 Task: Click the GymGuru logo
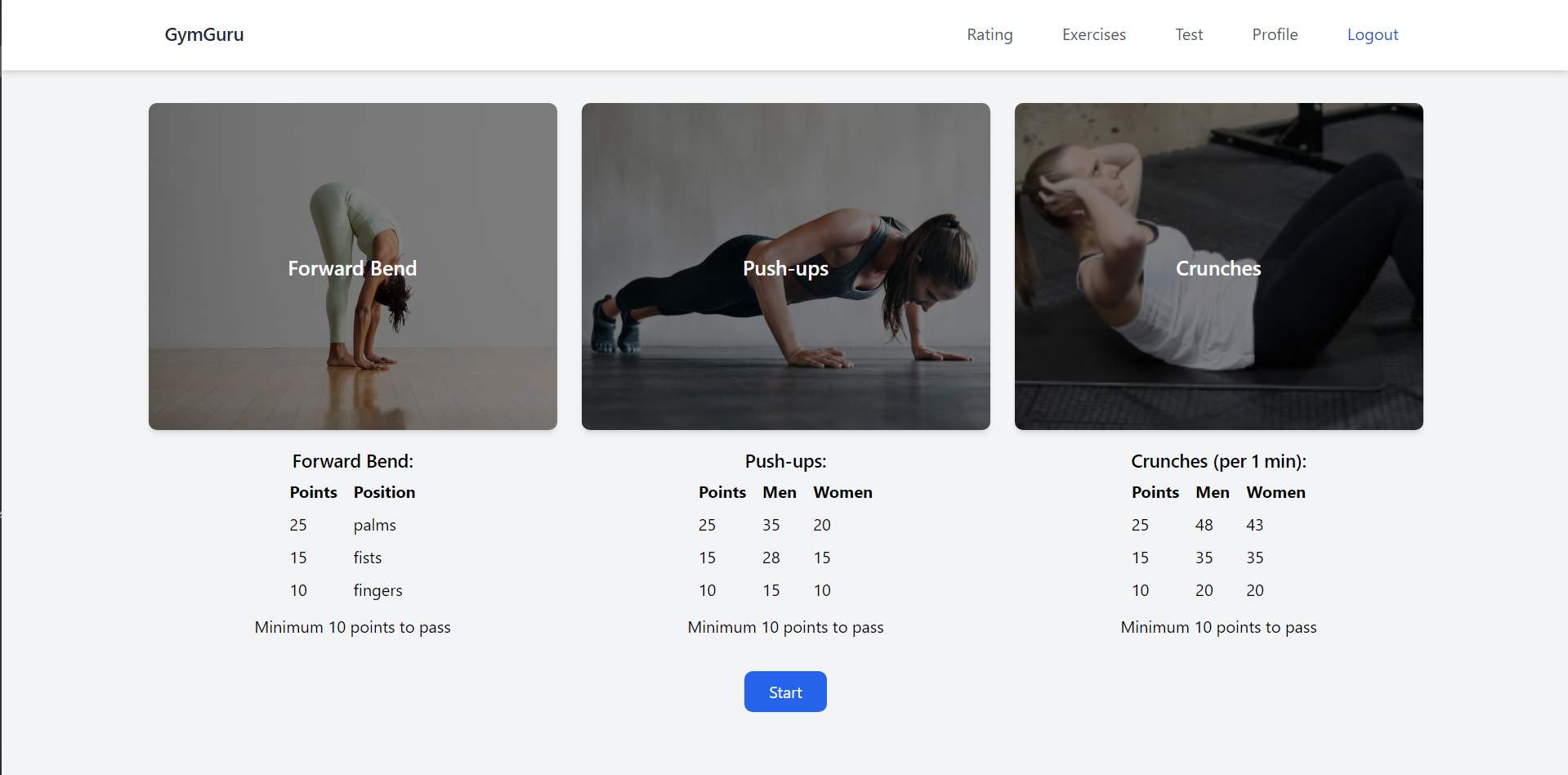coord(203,35)
